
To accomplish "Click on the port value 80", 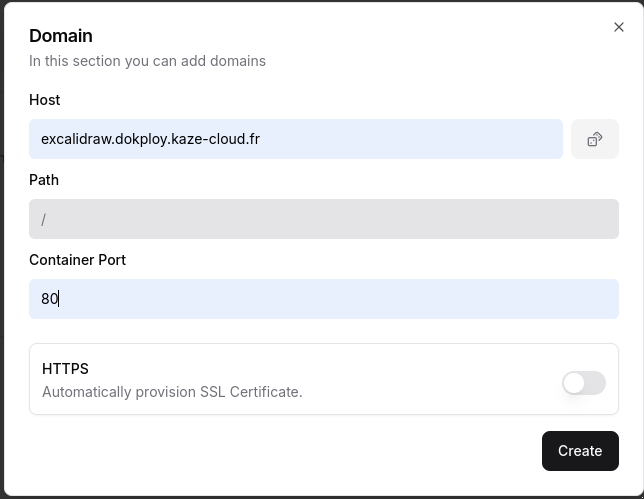I will 49,299.
